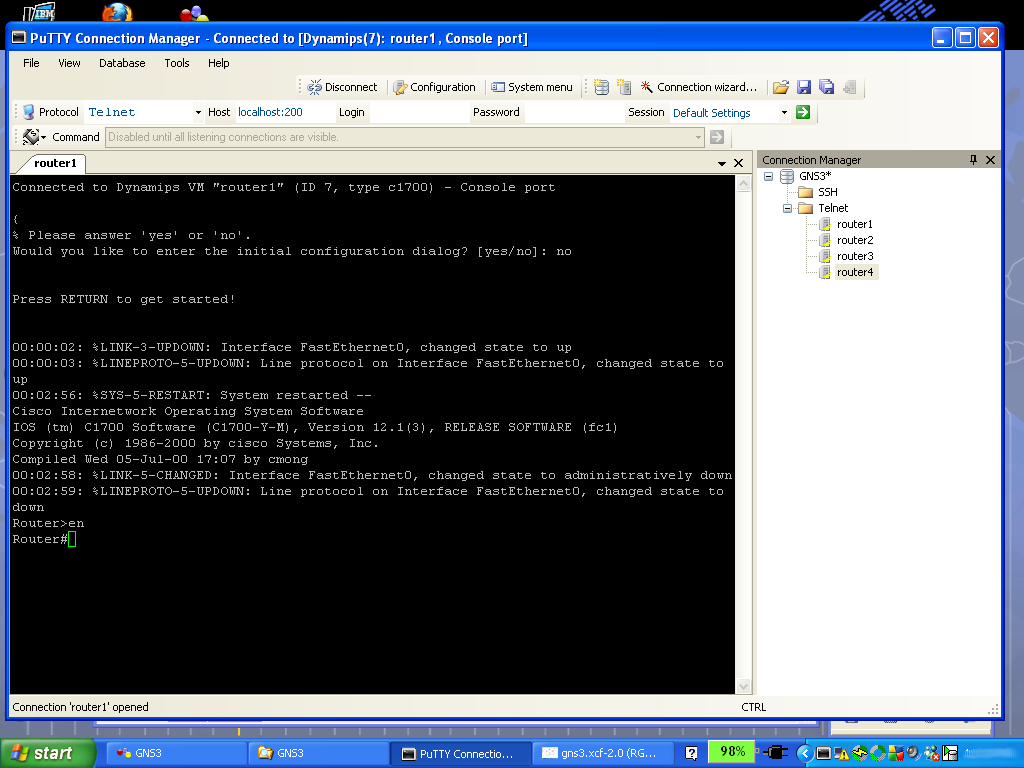Click the Protocol computer icon
1024x768 pixels.
[28, 112]
